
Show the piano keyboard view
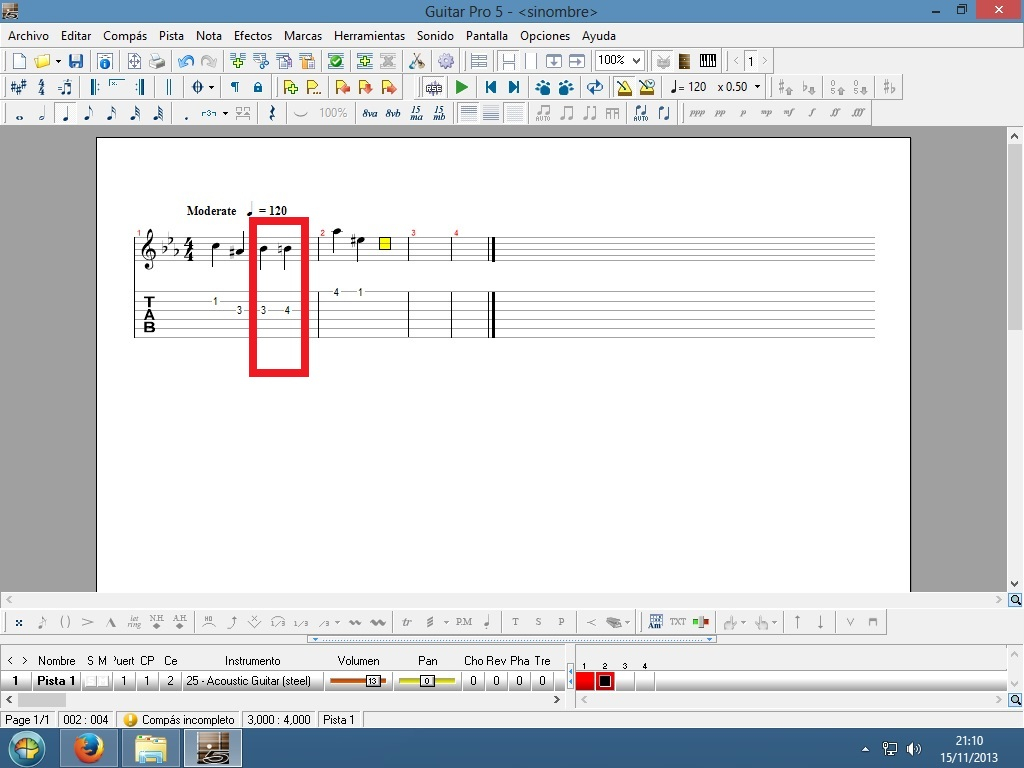pyautogui.click(x=708, y=61)
